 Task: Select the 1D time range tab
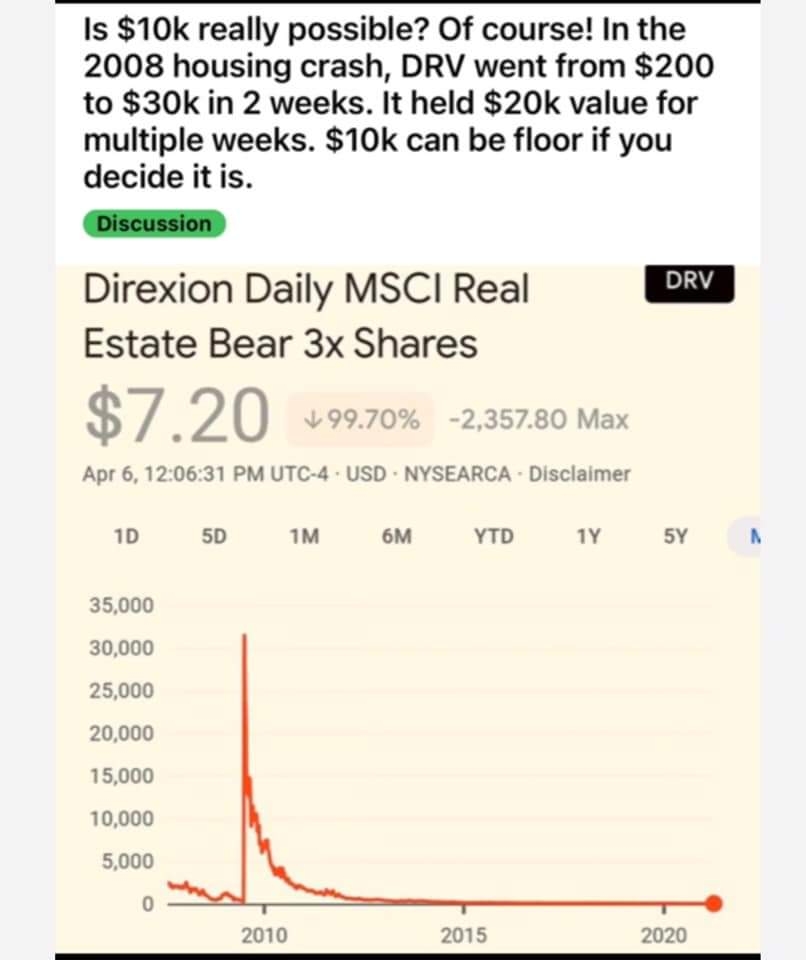coord(126,536)
